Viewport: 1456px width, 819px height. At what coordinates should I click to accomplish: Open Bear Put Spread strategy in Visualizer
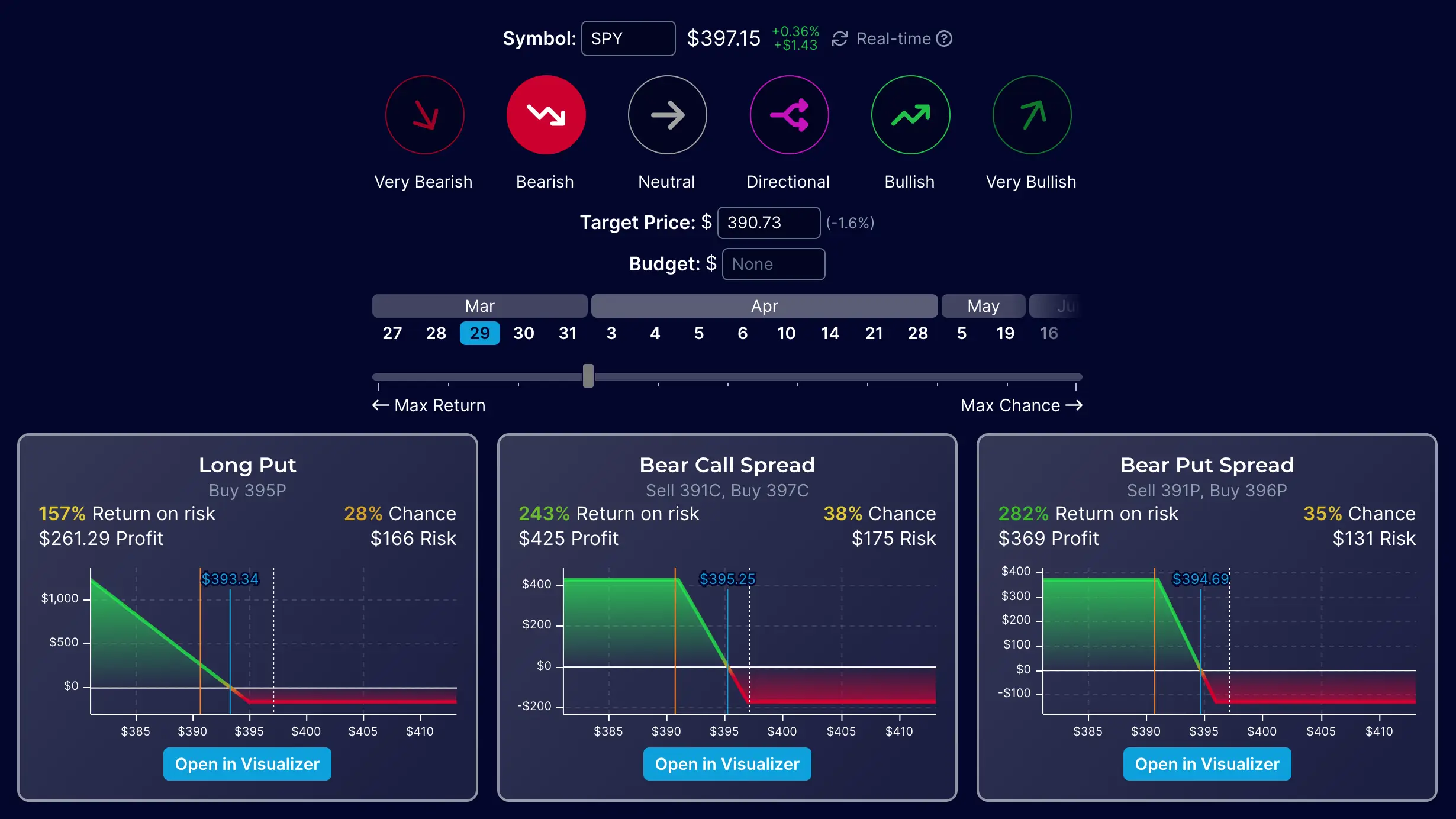point(1207,764)
